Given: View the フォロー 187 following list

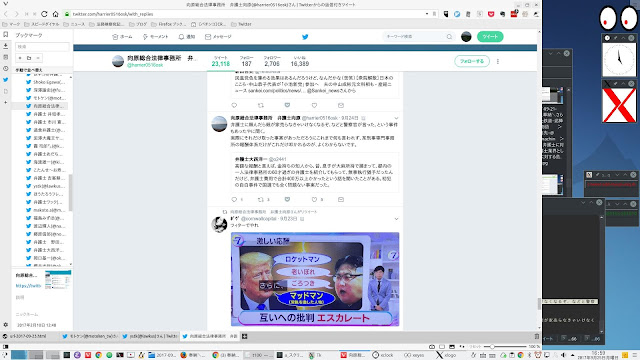Looking at the screenshot, I should pos(247,61).
